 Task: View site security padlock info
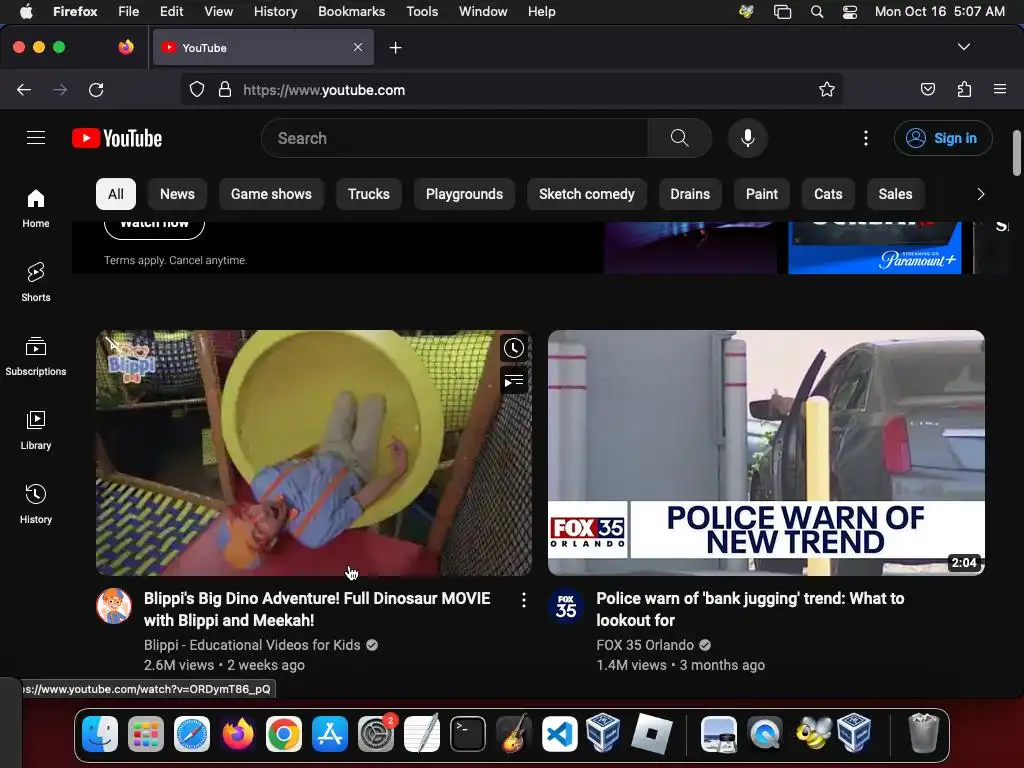225,89
